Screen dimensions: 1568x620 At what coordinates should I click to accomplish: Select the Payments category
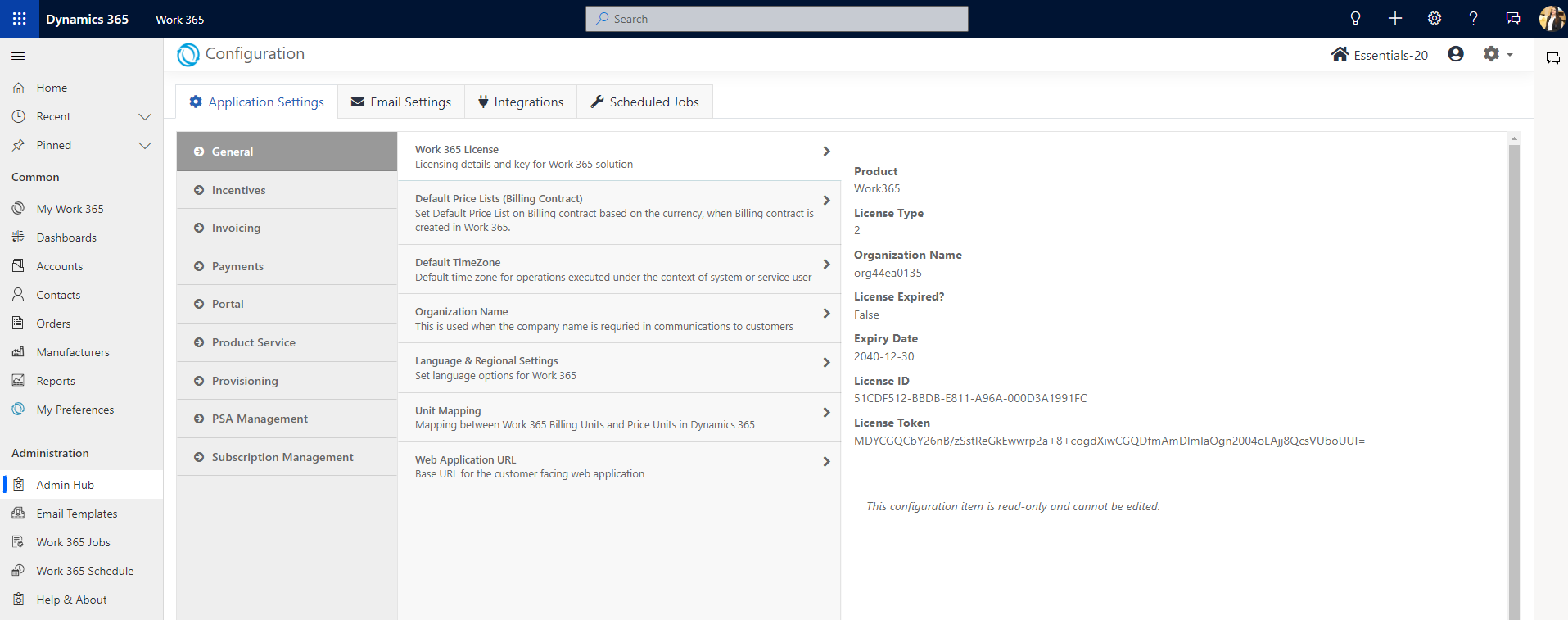click(x=287, y=266)
